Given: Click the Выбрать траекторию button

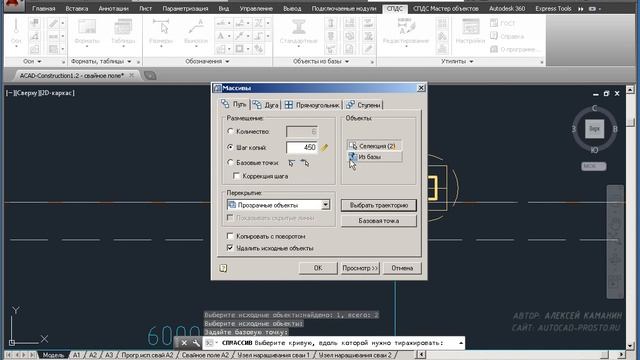Looking at the screenshot, I should 379,205.
